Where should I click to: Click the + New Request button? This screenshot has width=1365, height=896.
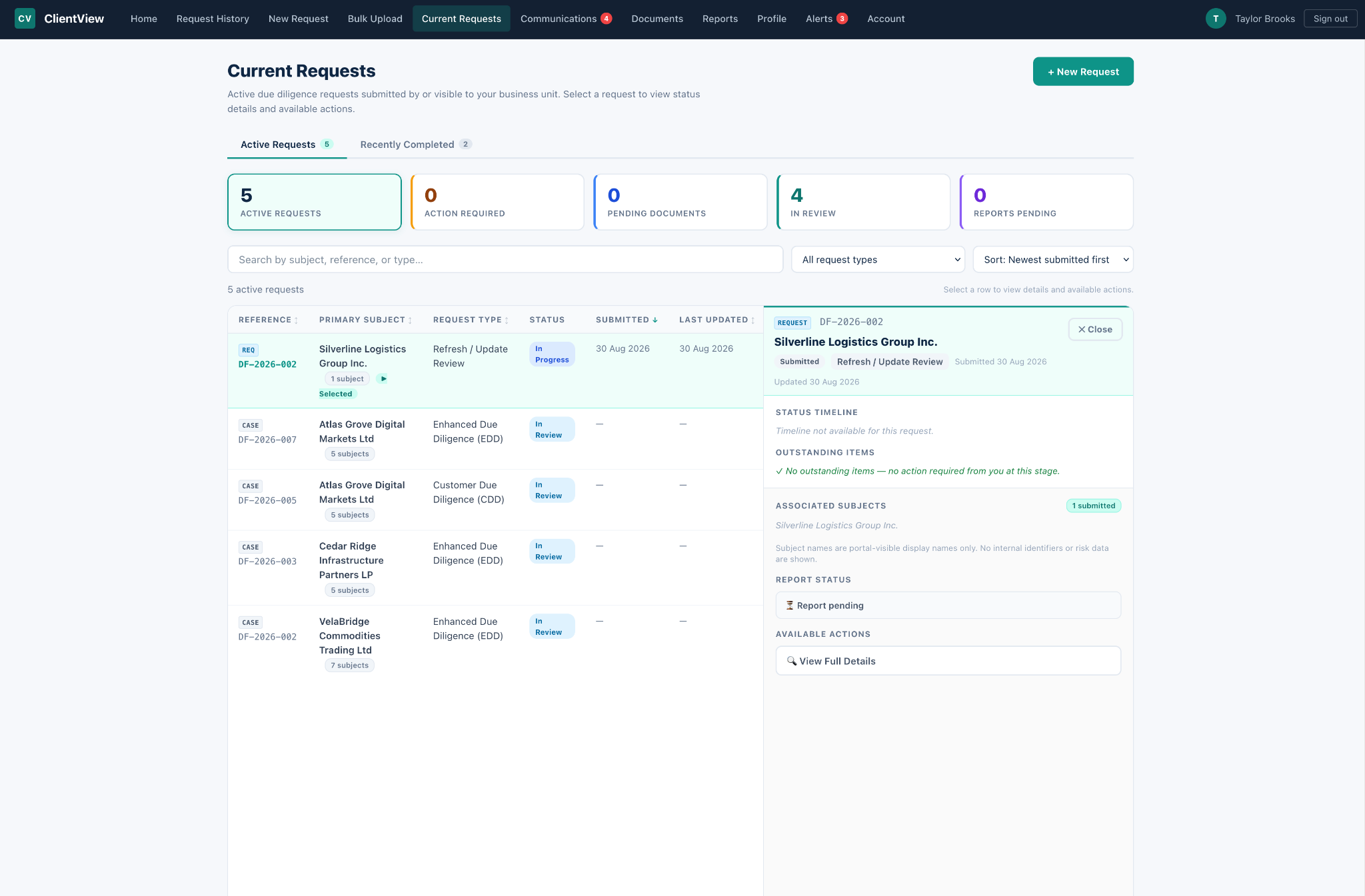click(1083, 71)
